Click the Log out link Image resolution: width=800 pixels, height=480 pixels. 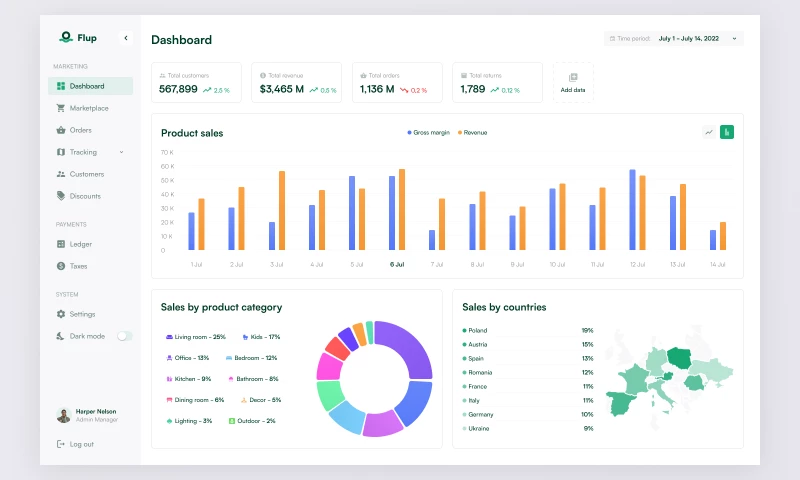[x=76, y=444]
